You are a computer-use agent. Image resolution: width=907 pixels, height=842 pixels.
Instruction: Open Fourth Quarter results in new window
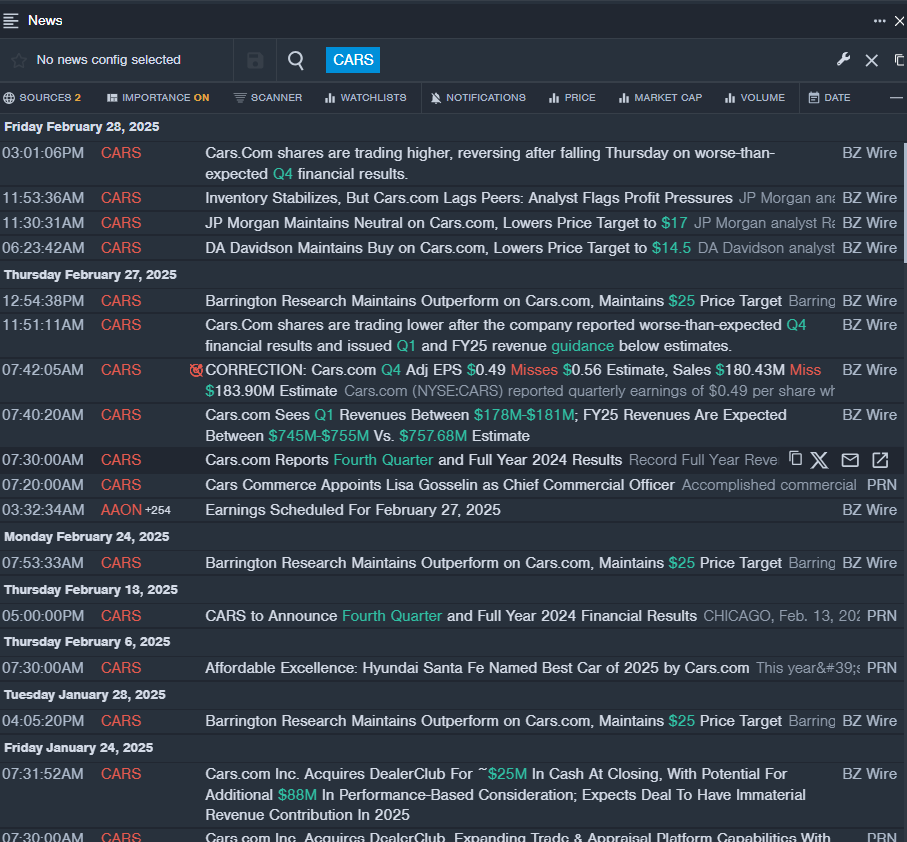coord(880,460)
